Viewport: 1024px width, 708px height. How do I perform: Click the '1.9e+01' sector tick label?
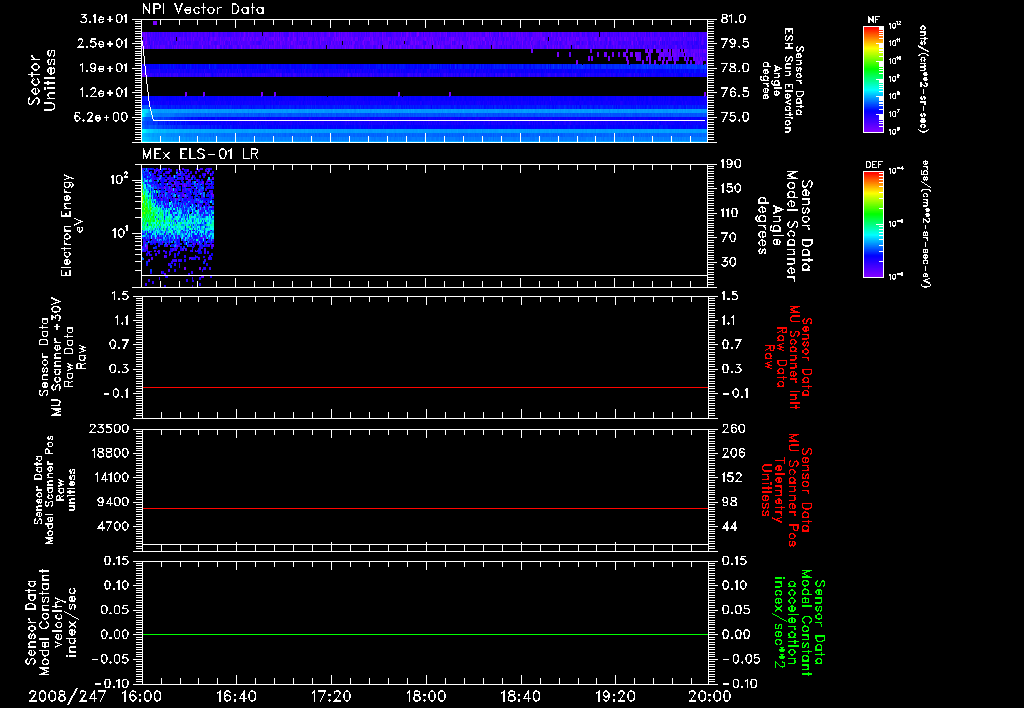[x=104, y=68]
